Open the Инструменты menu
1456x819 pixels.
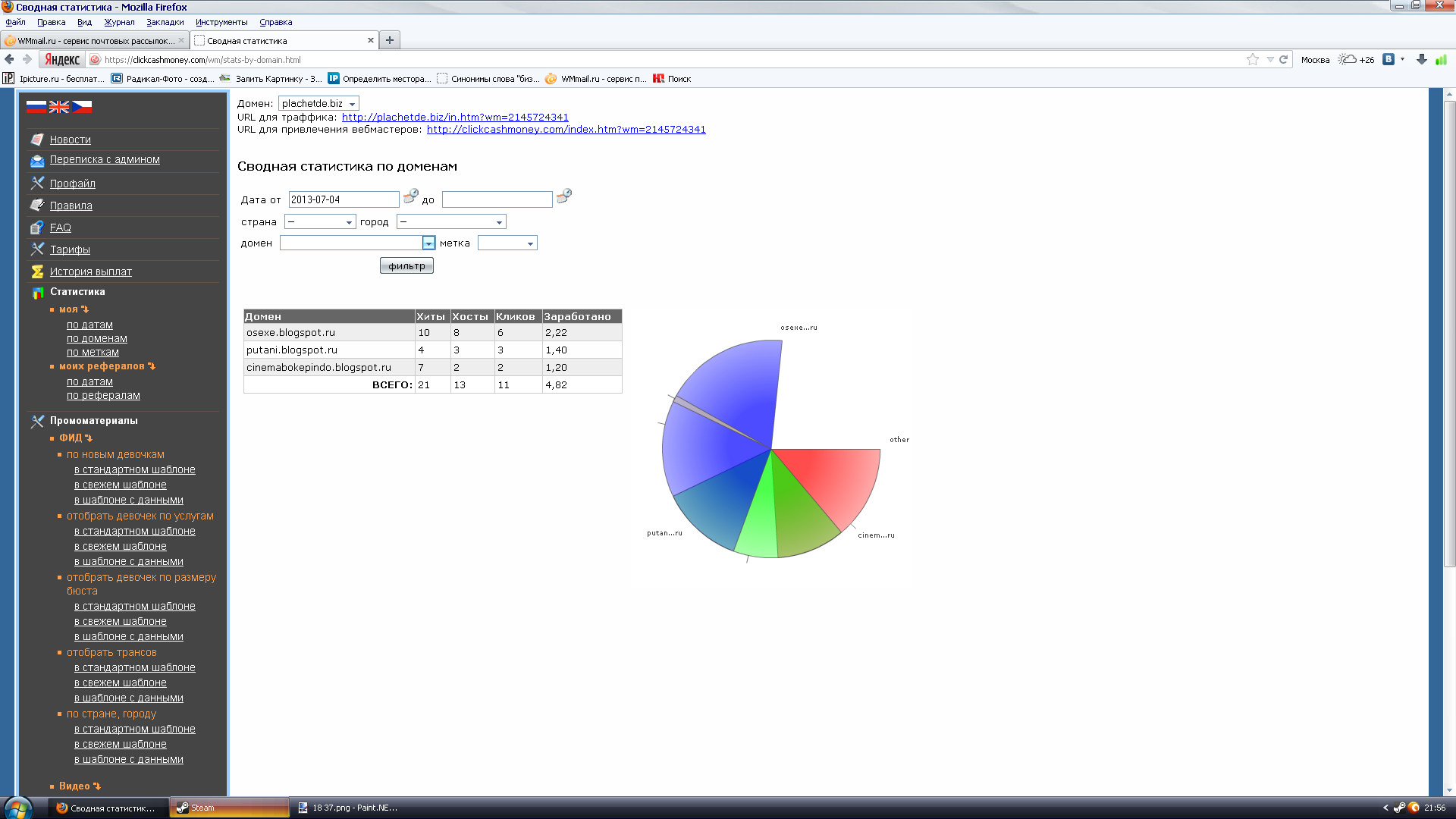[x=221, y=22]
